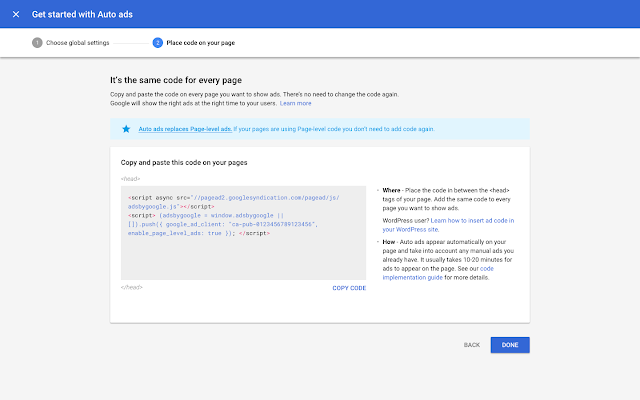Open code implementation guide link
640x400 pixels.
(x=438, y=273)
